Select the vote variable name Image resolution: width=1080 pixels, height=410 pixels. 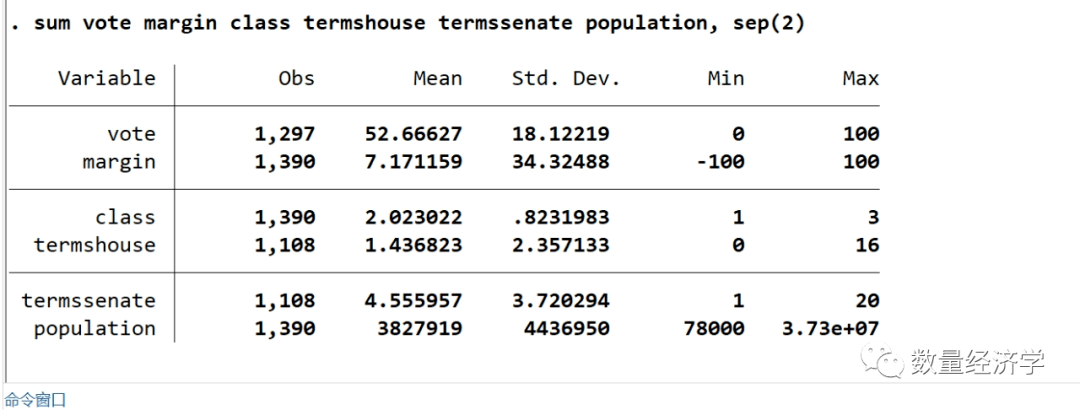pos(131,134)
